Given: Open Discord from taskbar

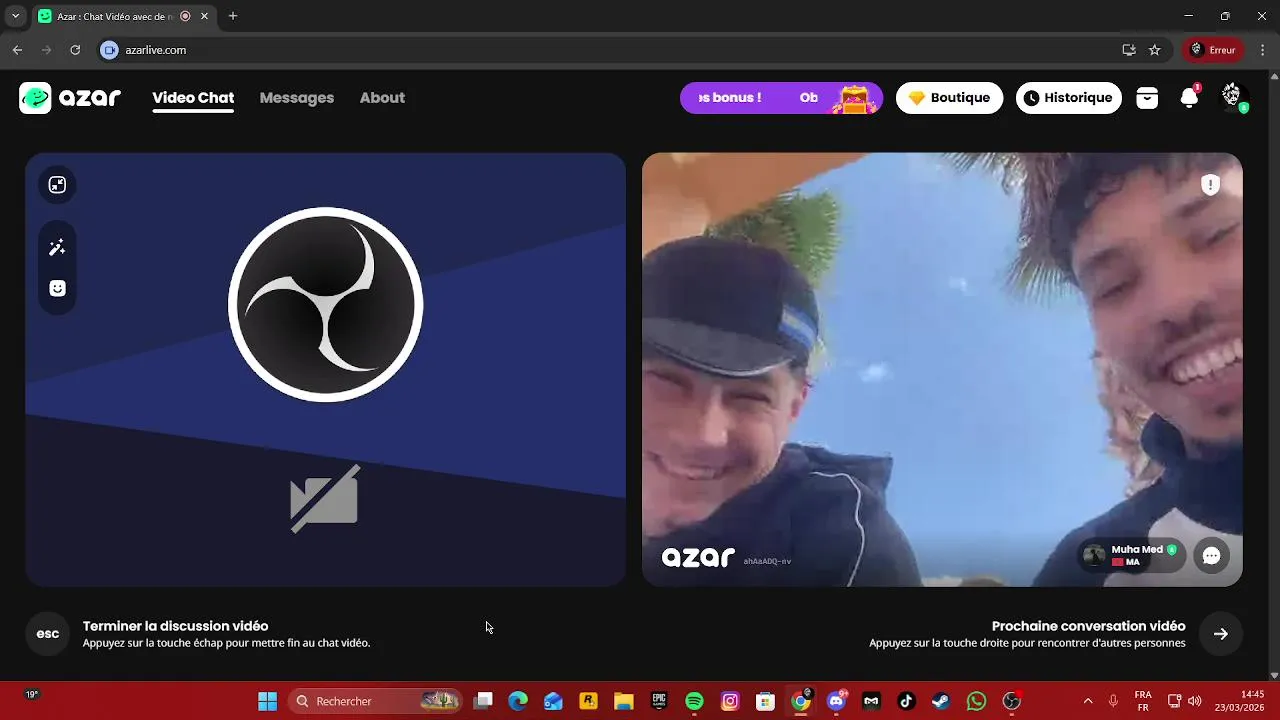Looking at the screenshot, I should 836,701.
